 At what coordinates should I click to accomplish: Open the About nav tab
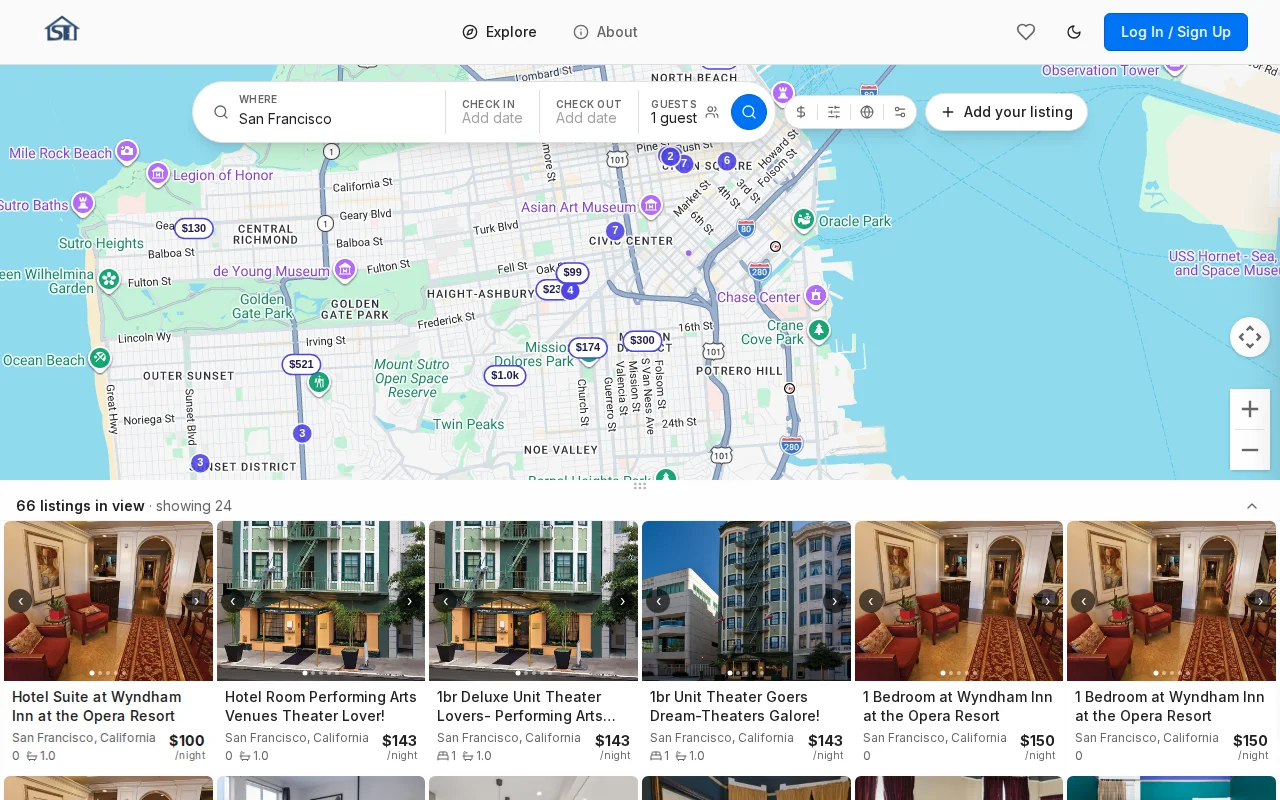pos(605,32)
